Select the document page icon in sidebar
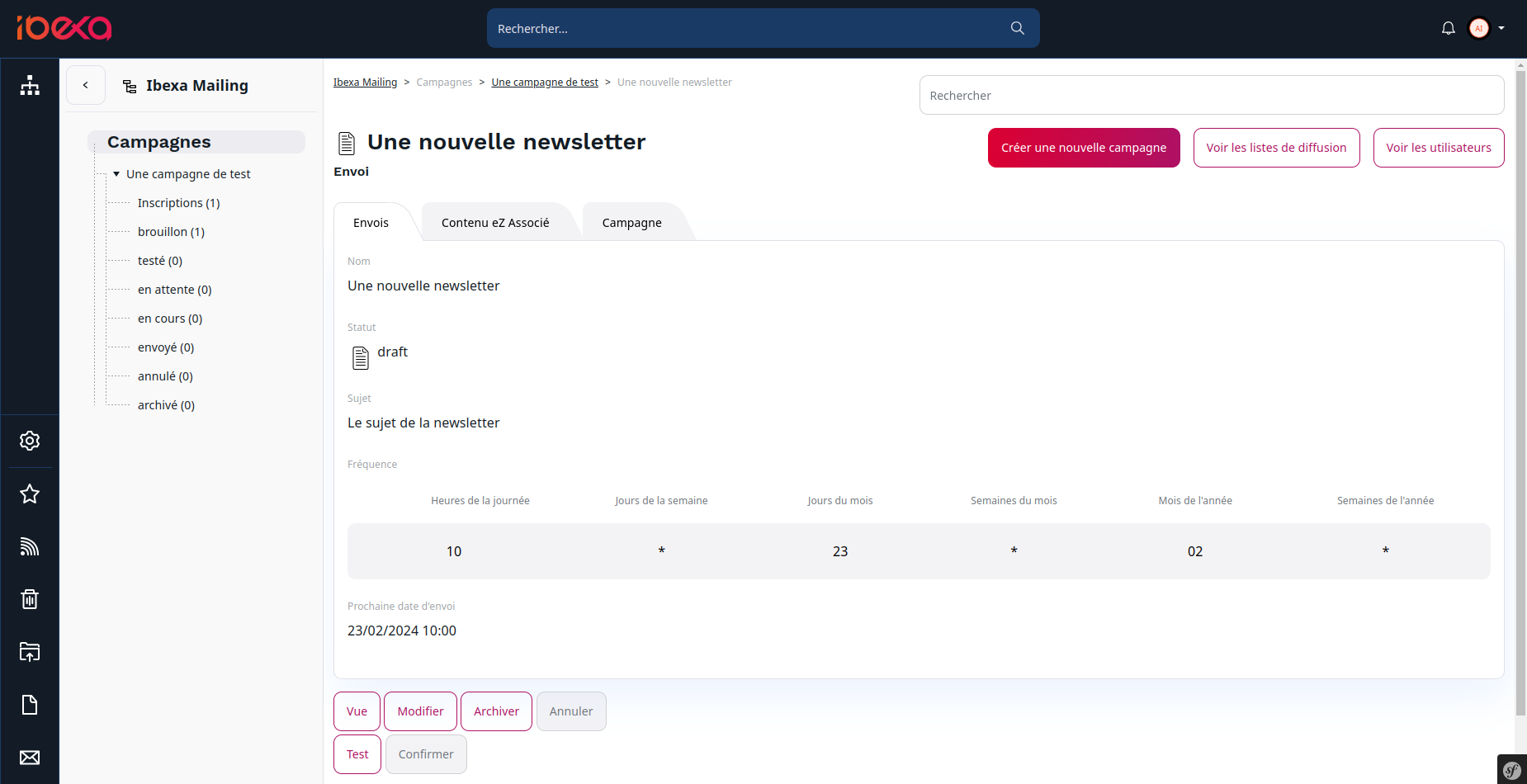 30,705
